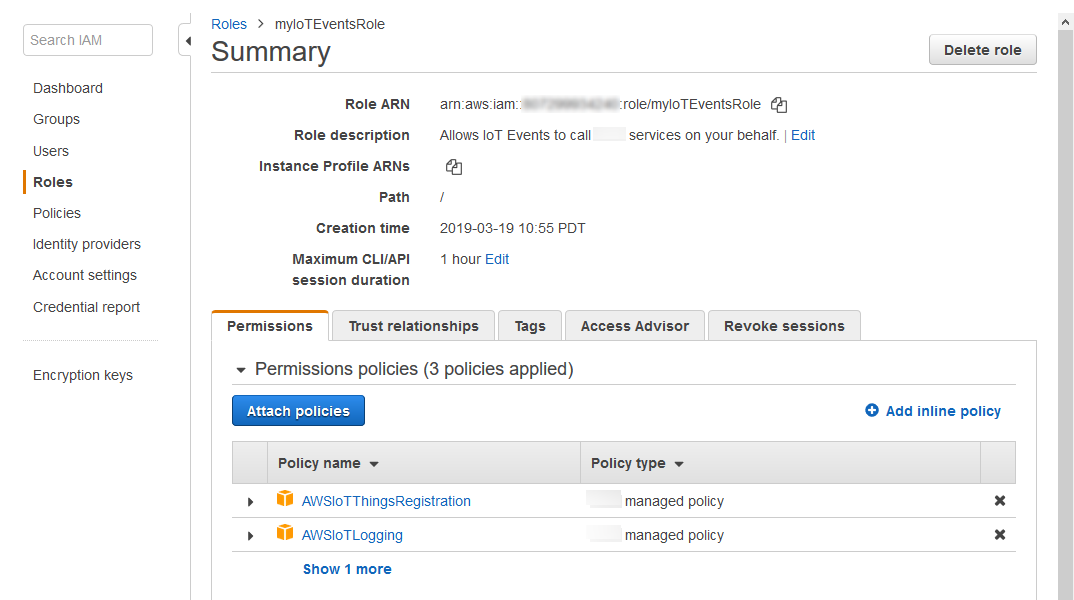Remove AWSIoTLogging policy with X icon
Viewport: 1074px width, 600px height.
pos(999,535)
